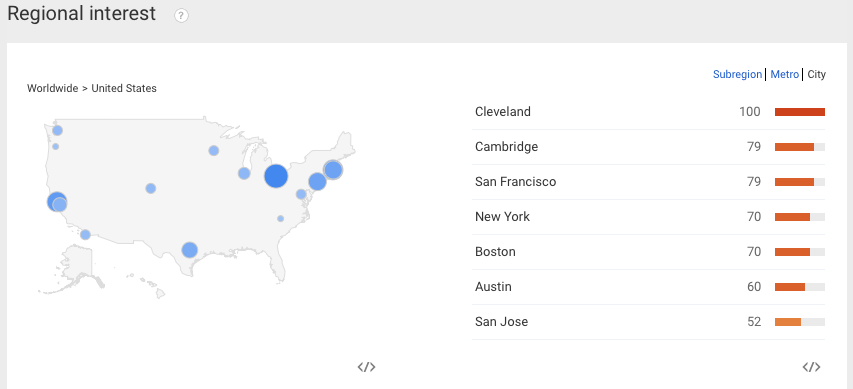Select the City view tab
The image size is (853, 389).
(x=816, y=75)
